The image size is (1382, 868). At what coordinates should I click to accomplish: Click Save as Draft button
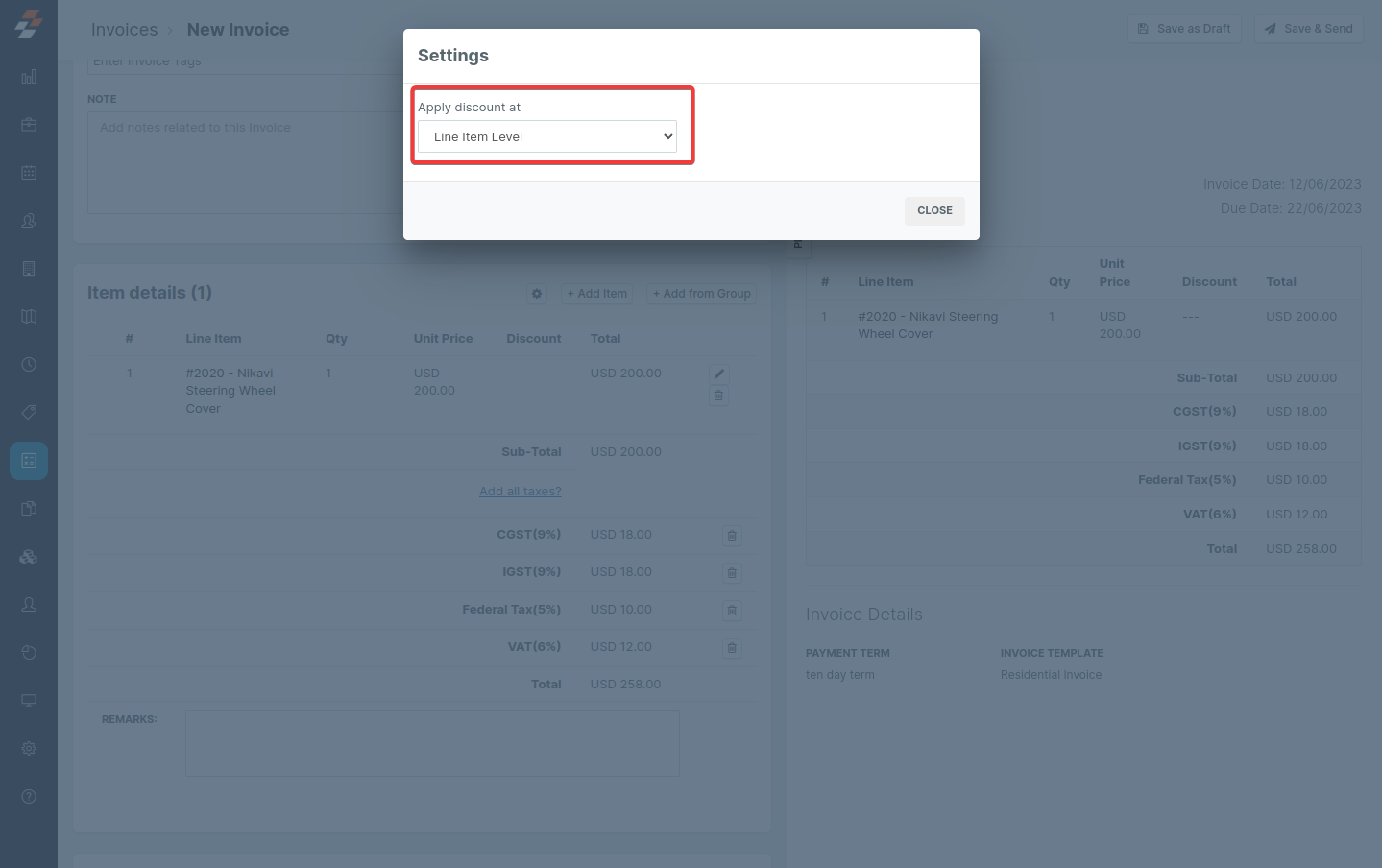click(1184, 29)
